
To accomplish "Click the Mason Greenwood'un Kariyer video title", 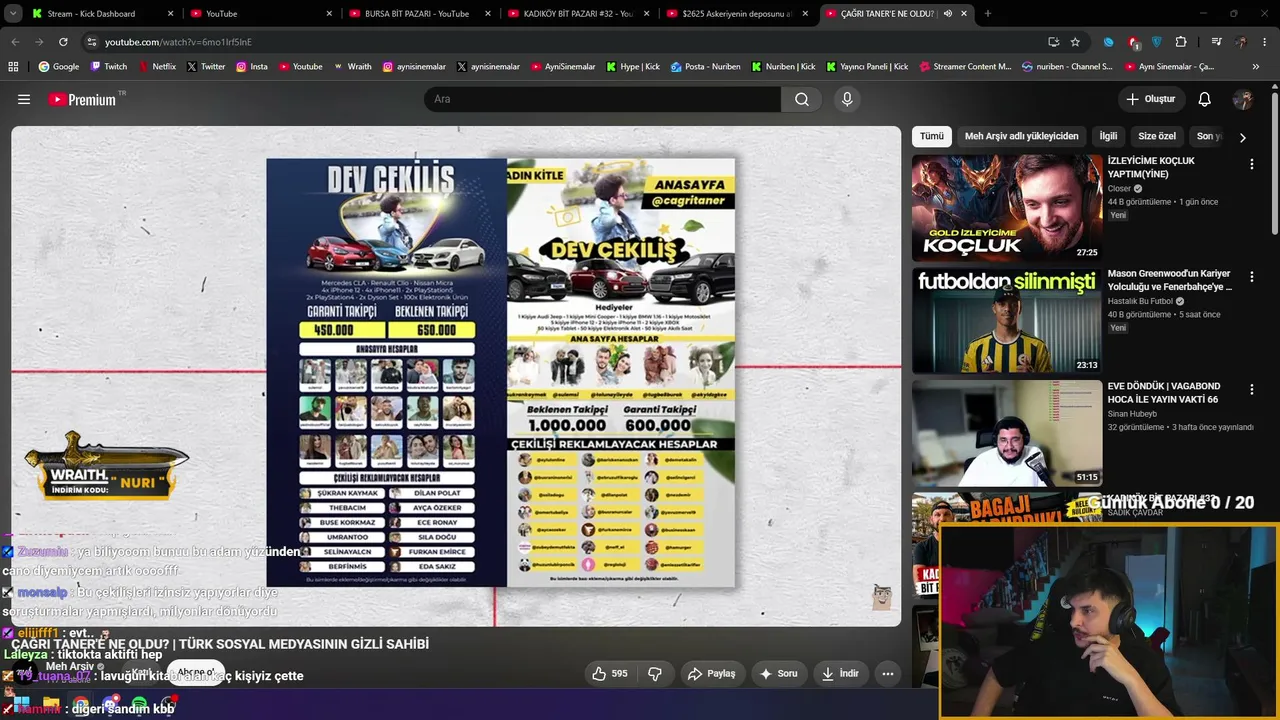I will click(1170, 280).
